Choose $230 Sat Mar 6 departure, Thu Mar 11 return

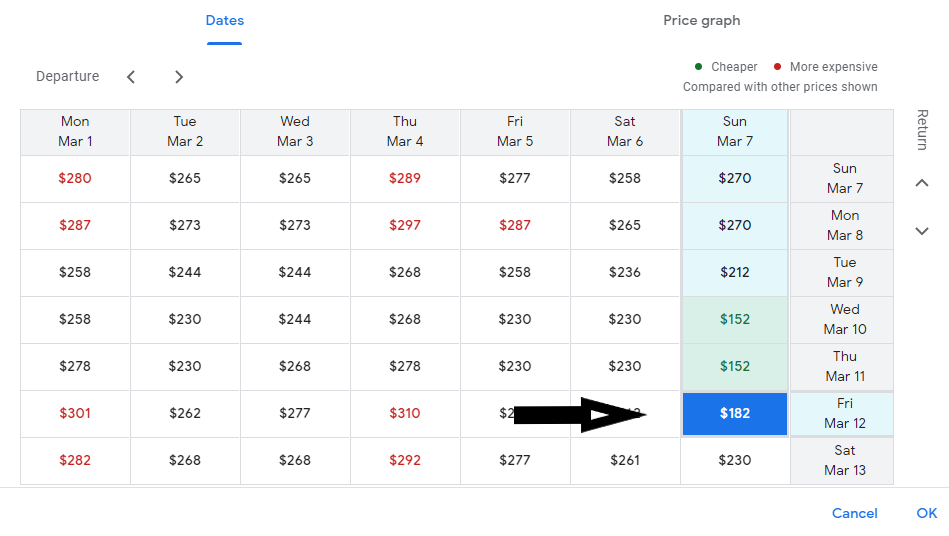point(625,366)
